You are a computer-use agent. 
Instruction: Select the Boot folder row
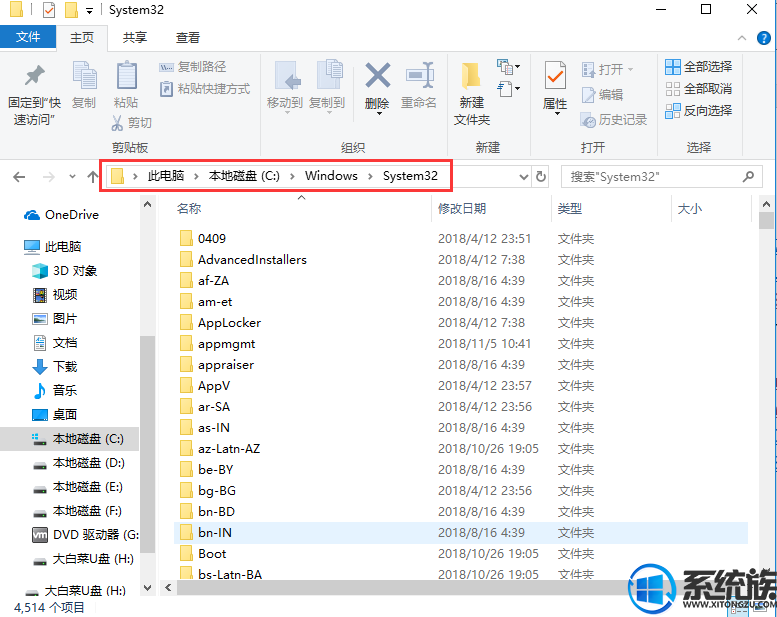[x=461, y=554]
